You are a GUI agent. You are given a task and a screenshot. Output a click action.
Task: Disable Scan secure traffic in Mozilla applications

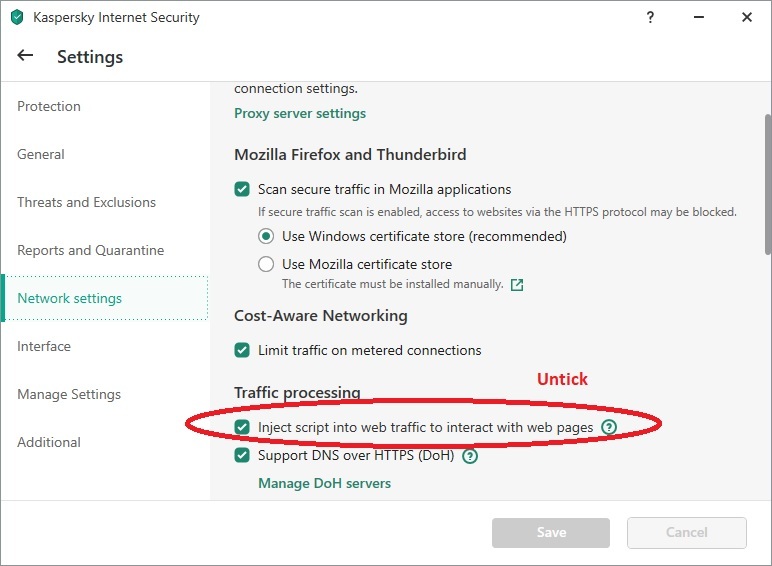pyautogui.click(x=242, y=189)
